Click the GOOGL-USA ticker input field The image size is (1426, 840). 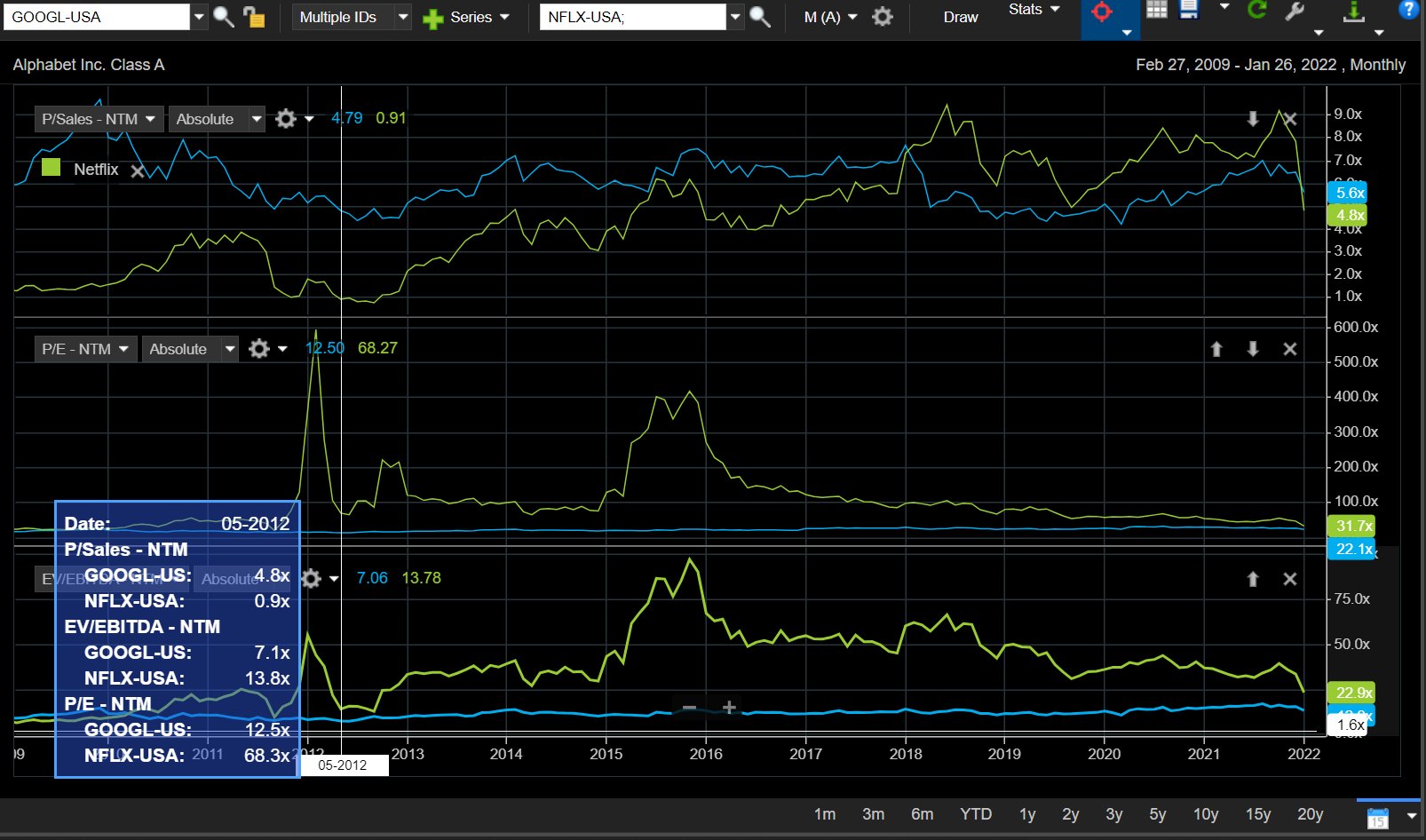97,17
